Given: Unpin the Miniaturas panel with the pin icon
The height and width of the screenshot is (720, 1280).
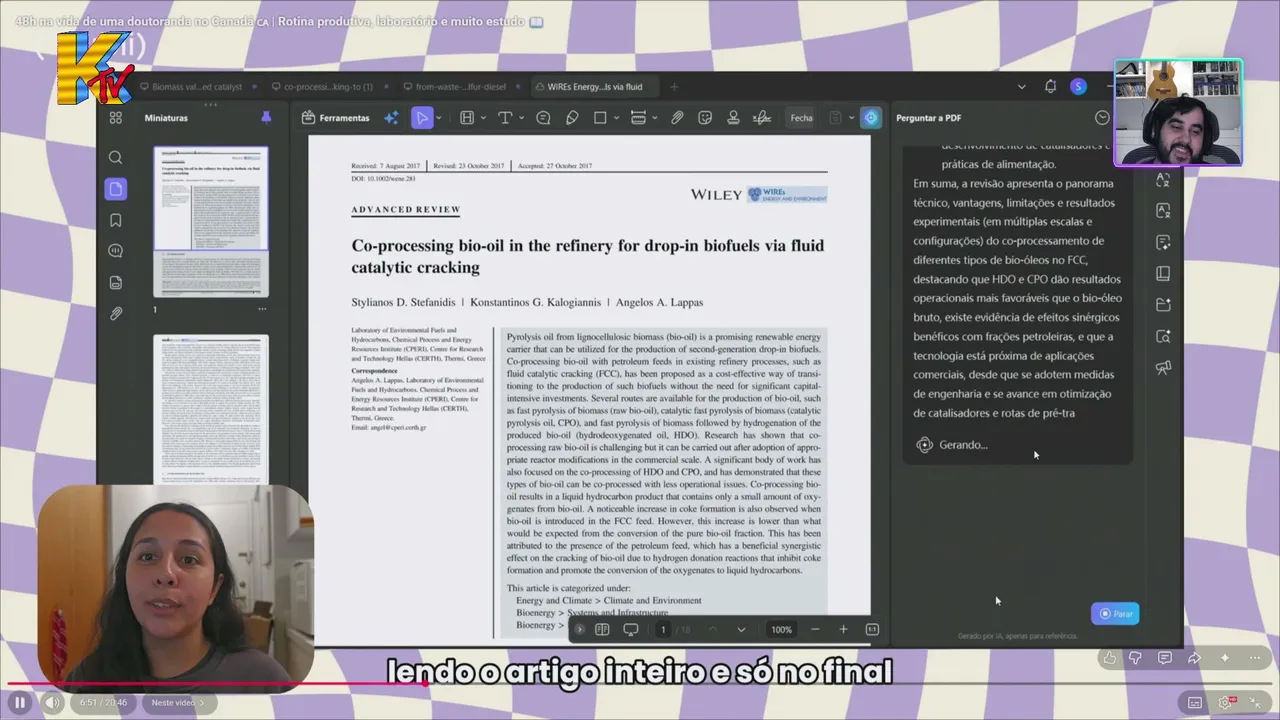Looking at the screenshot, I should coord(266,118).
